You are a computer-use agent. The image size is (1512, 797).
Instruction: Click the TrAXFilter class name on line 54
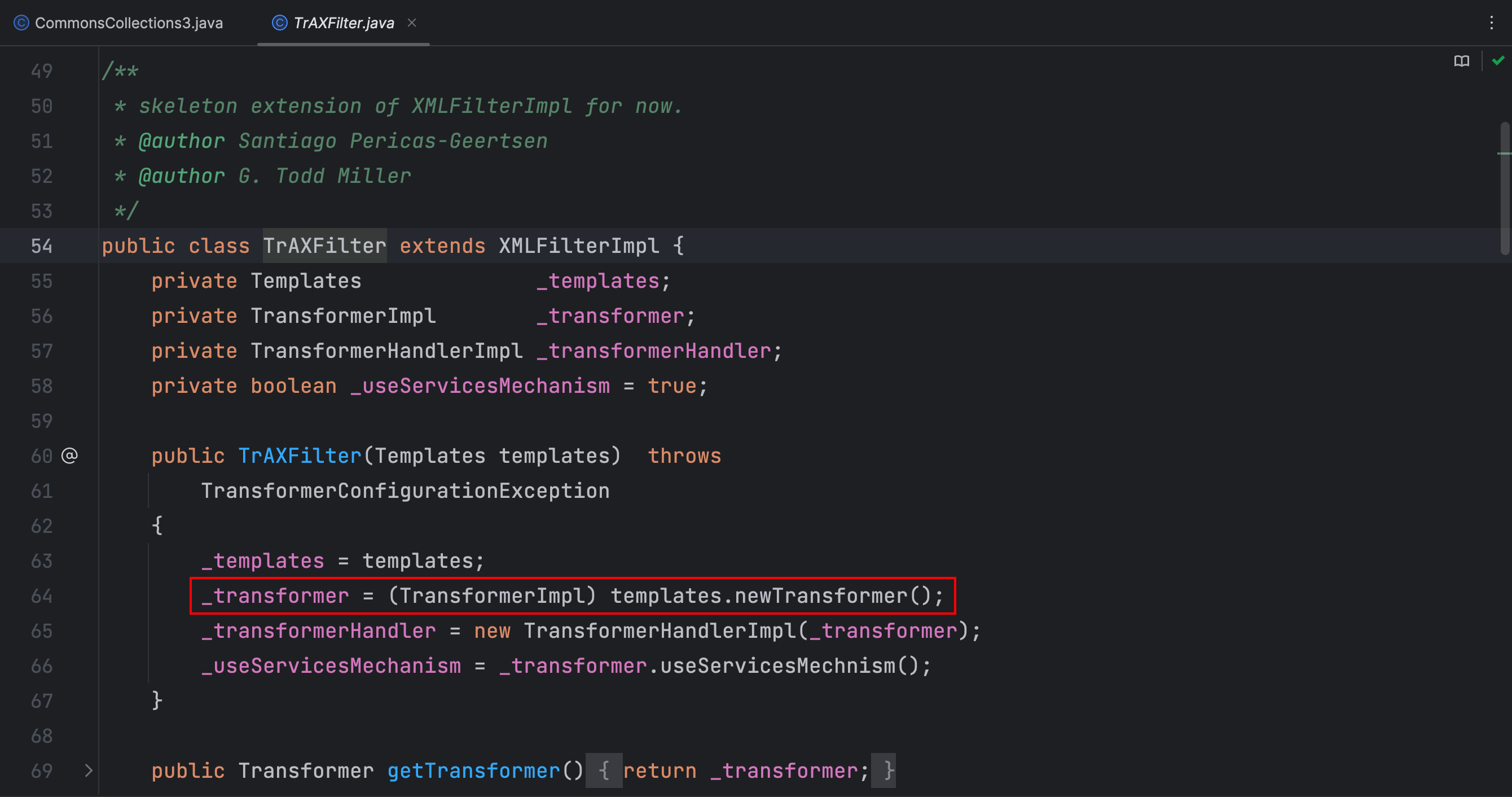click(324, 246)
